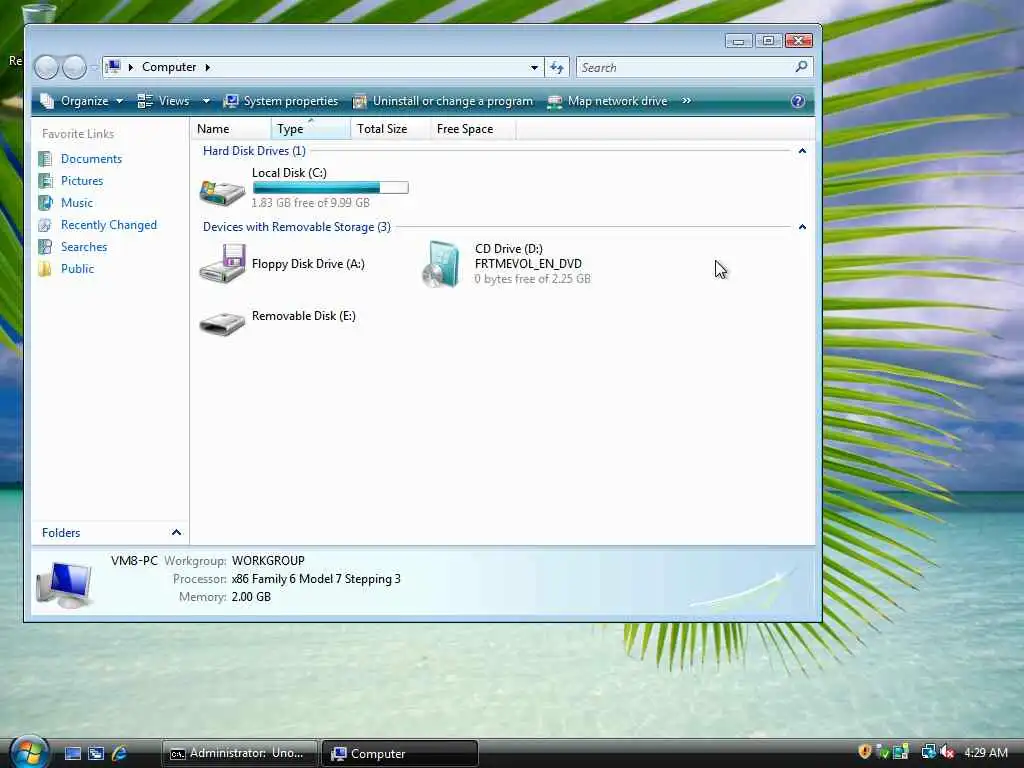
Task: Click Computer in the address breadcrumb
Action: (x=169, y=67)
